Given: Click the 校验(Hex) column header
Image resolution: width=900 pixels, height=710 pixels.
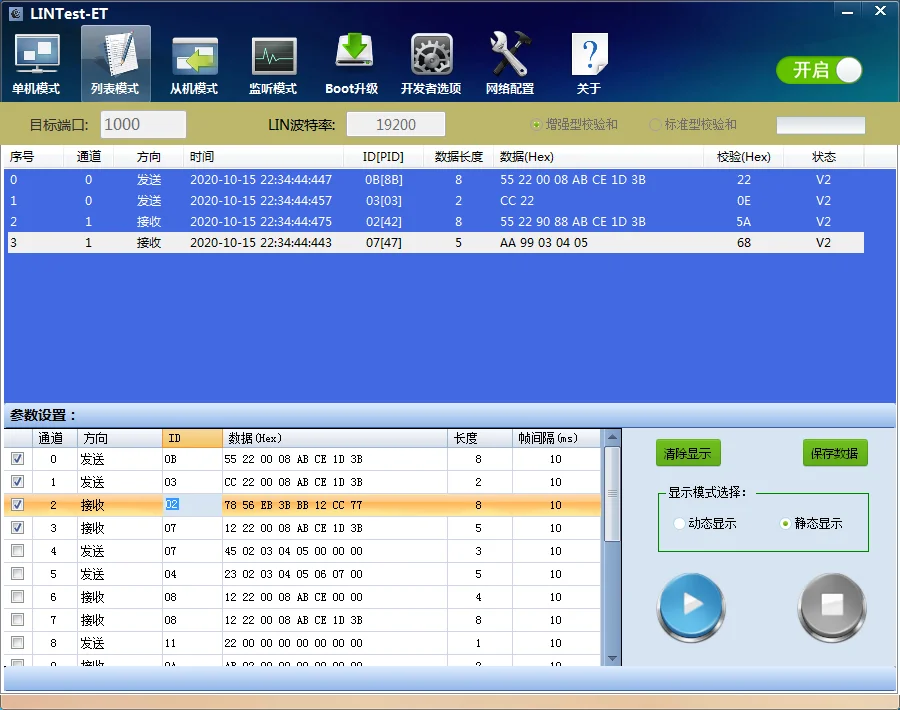Looking at the screenshot, I should tap(744, 157).
